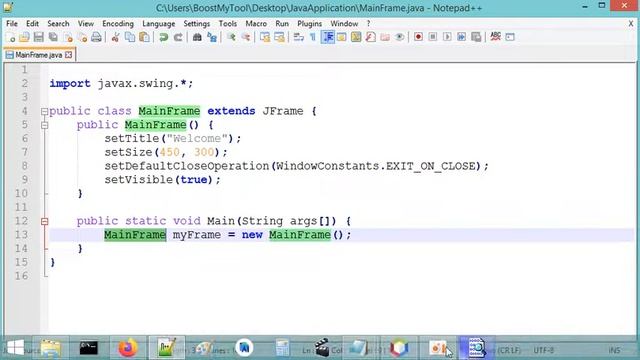Open the Settings menu
This screenshot has width=640, height=360.
click(x=196, y=24)
